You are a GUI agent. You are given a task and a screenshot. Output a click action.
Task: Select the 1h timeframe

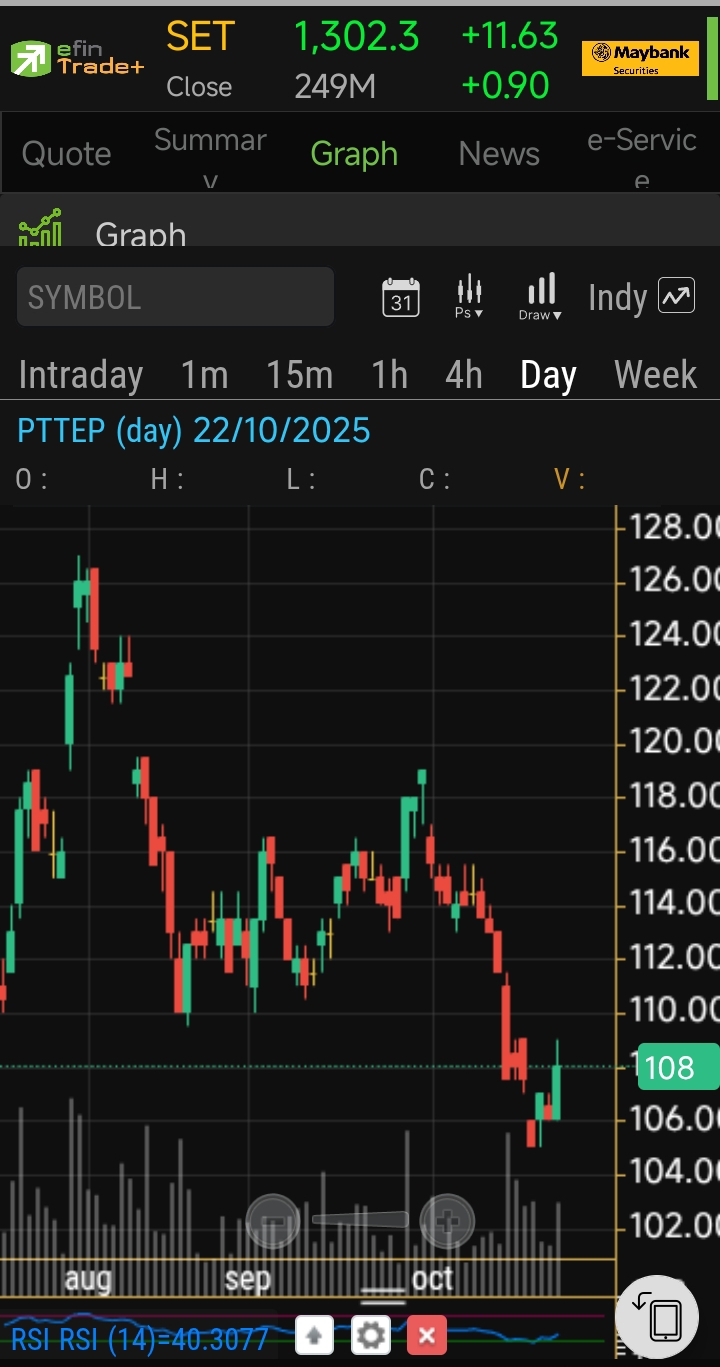(390, 375)
